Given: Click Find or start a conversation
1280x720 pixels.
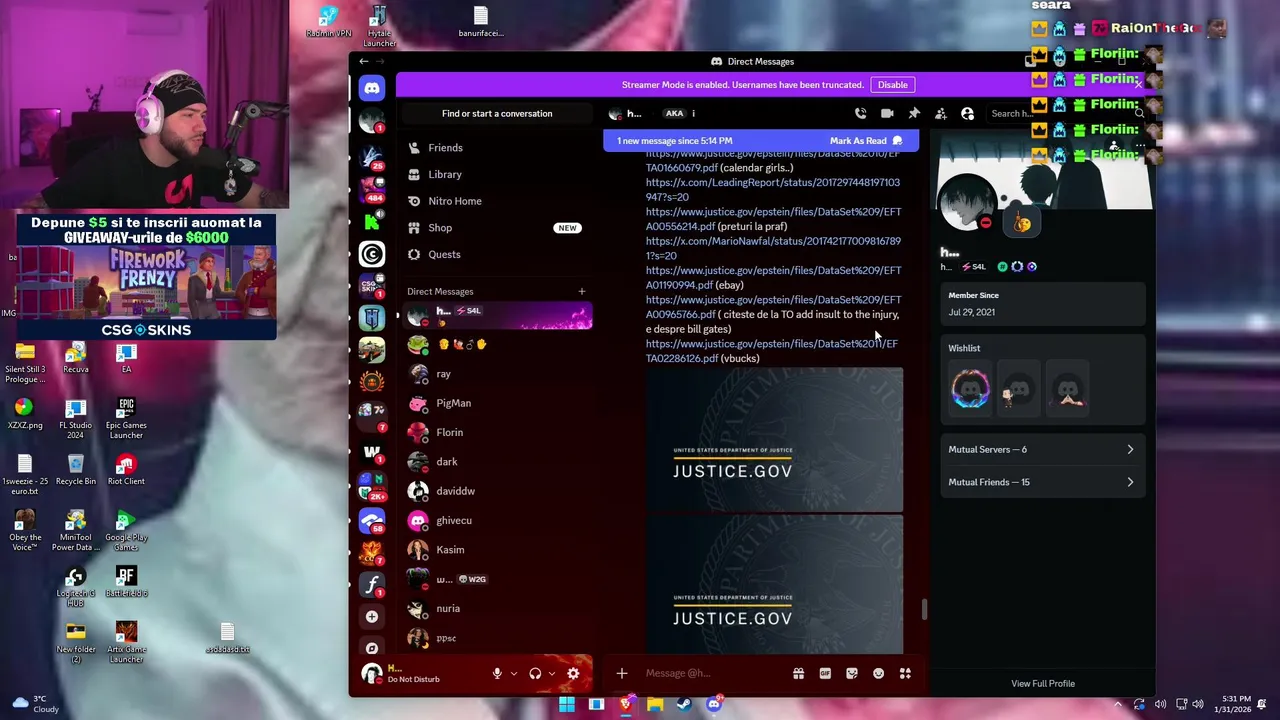Looking at the screenshot, I should coord(497,114).
